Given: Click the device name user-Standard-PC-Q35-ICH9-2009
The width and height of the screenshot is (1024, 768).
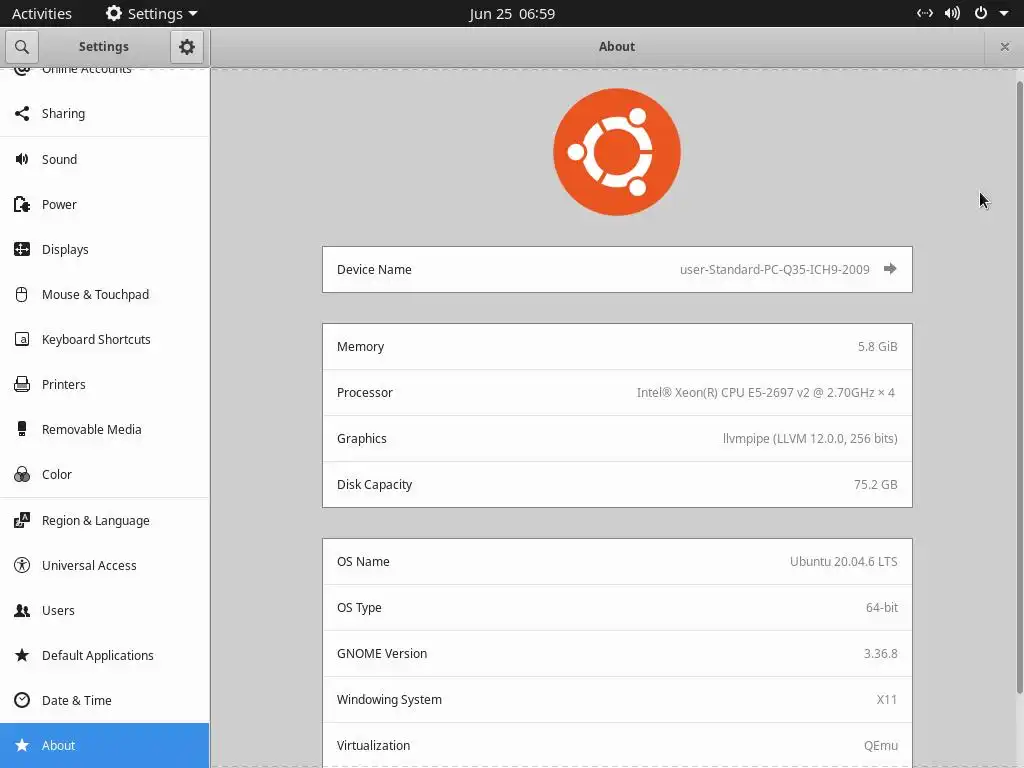Looking at the screenshot, I should (775, 269).
